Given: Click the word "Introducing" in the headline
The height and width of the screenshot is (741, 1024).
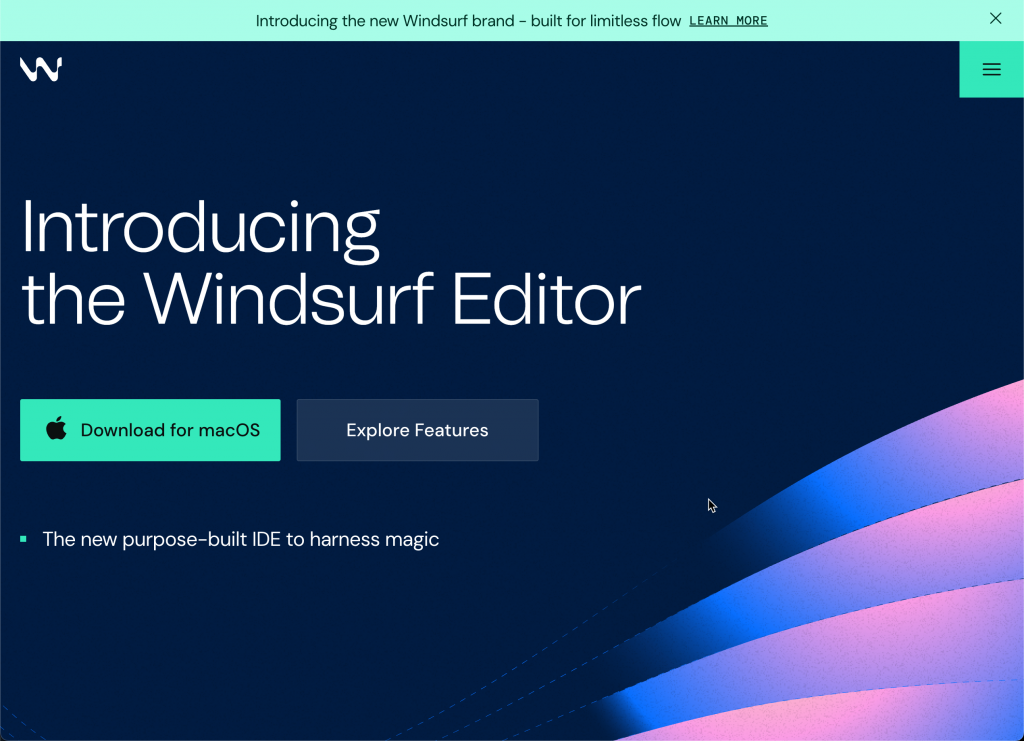Looking at the screenshot, I should [x=200, y=228].
